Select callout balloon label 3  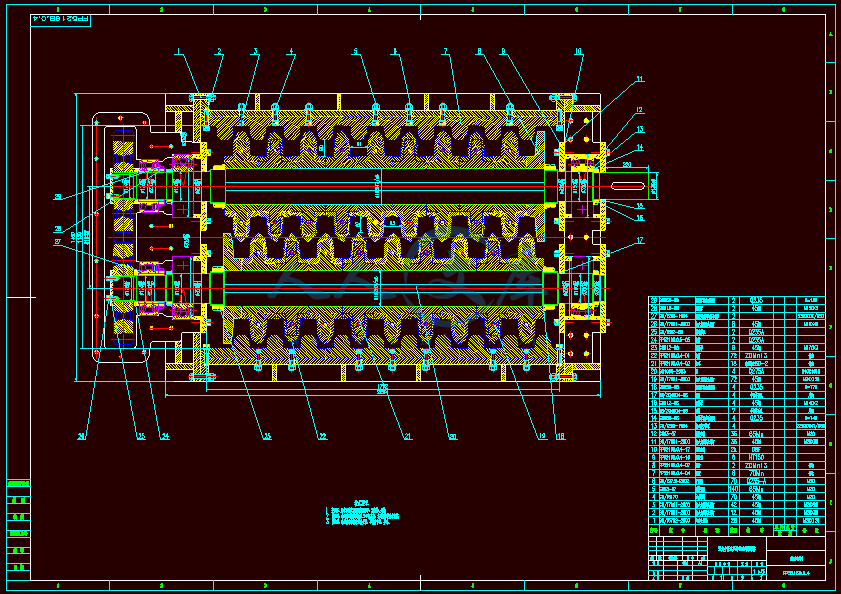pos(256,52)
